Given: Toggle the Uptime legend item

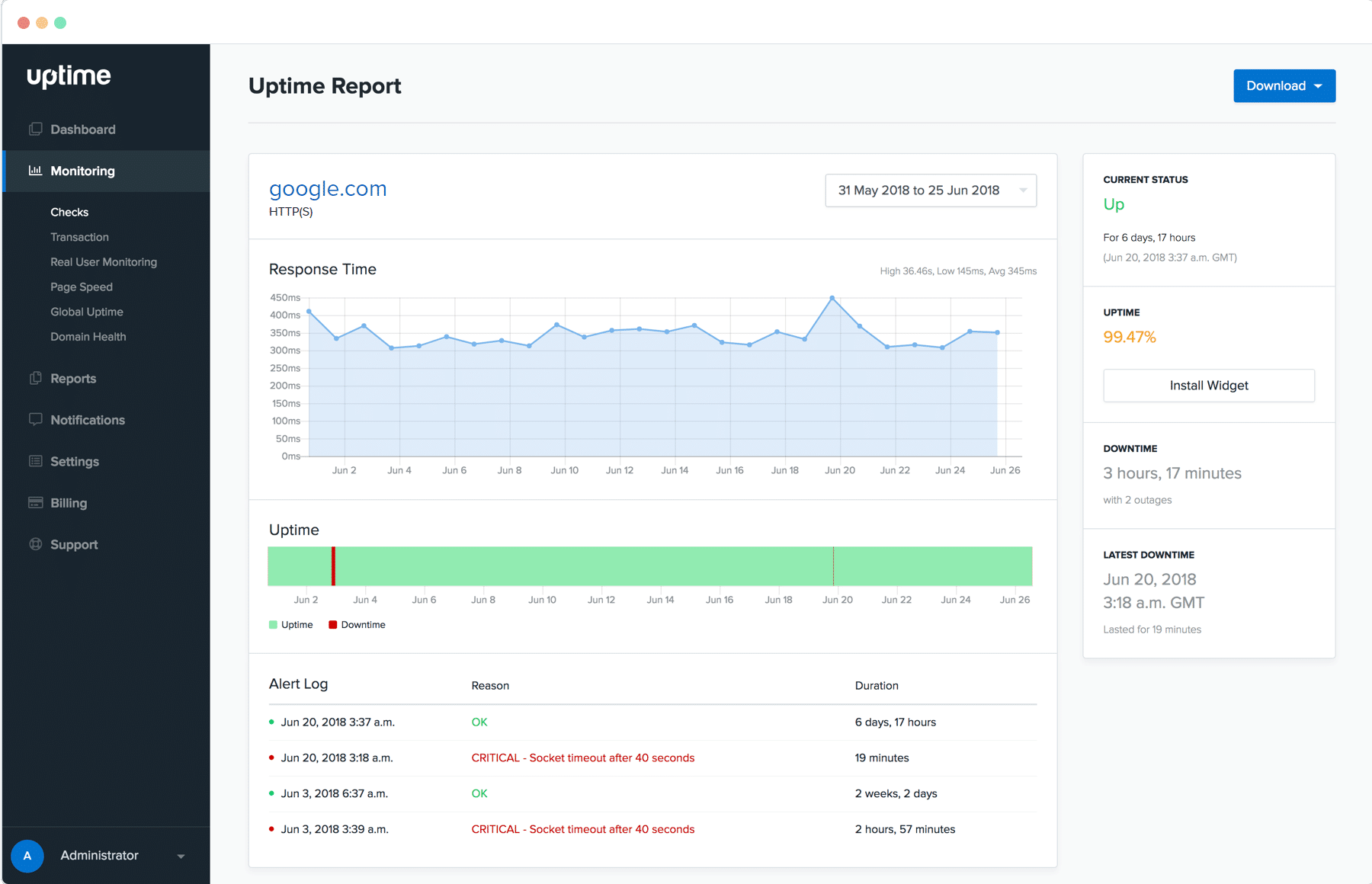Looking at the screenshot, I should 290,624.
